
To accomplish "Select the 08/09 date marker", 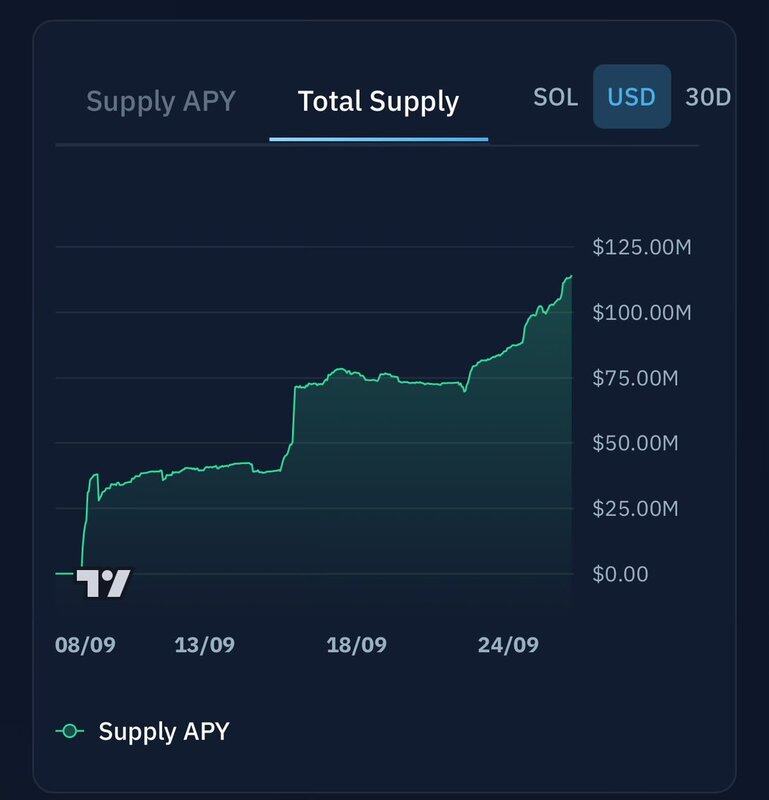I will pyautogui.click(x=85, y=645).
